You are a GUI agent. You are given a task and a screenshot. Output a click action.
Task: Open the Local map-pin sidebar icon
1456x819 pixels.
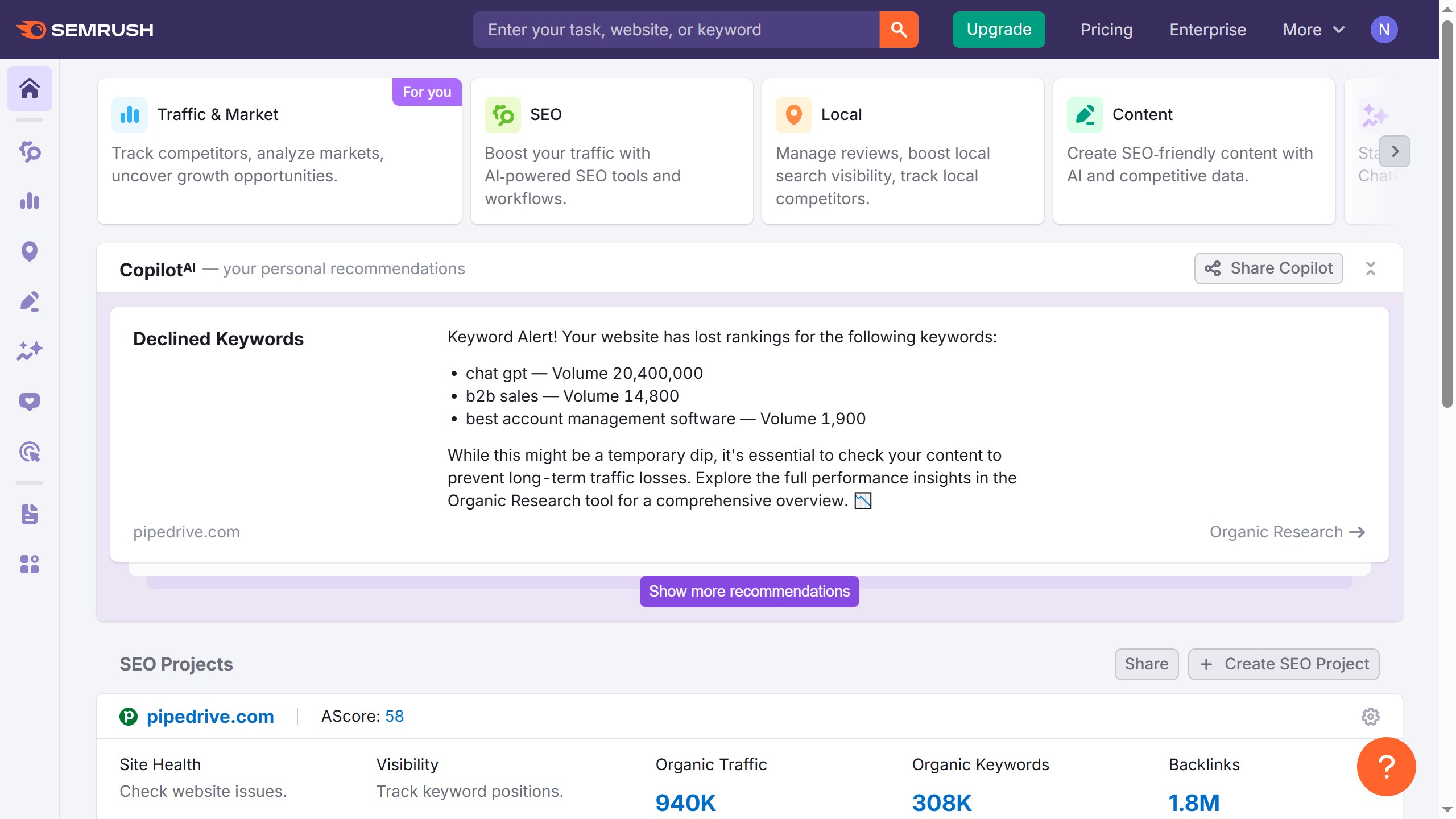click(30, 251)
